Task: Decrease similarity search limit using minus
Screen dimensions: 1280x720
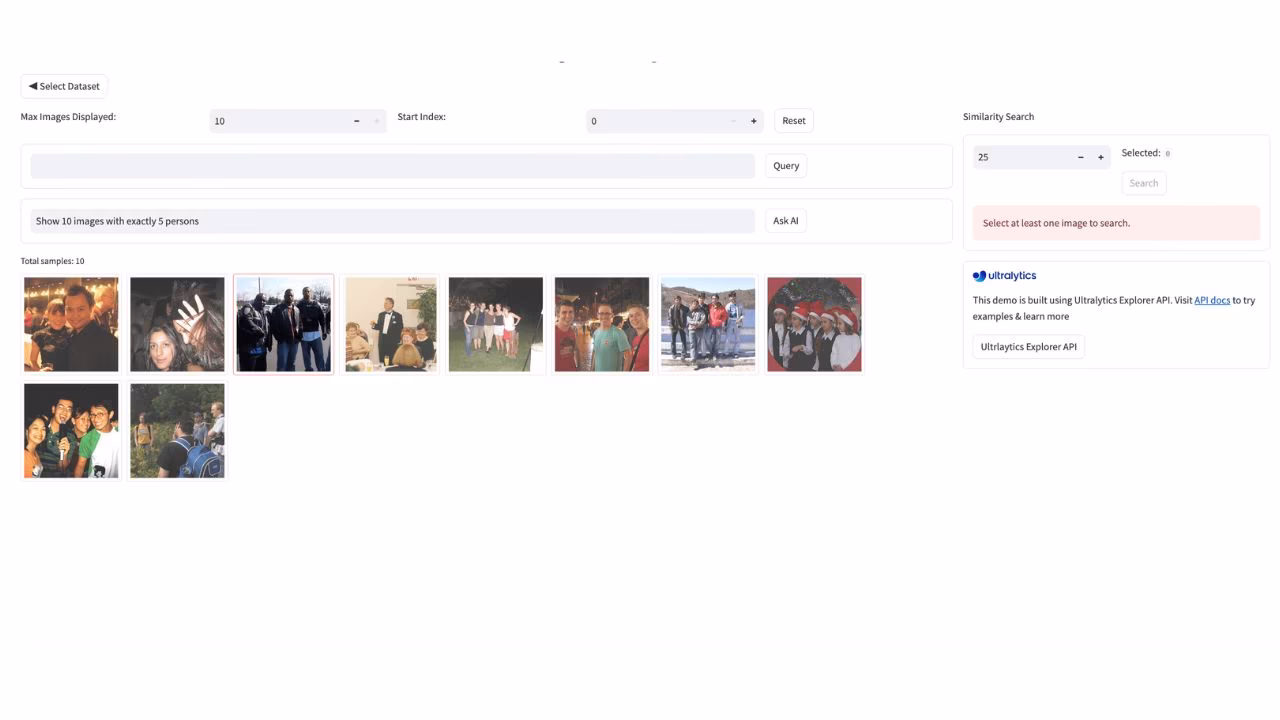Action: pyautogui.click(x=1080, y=157)
